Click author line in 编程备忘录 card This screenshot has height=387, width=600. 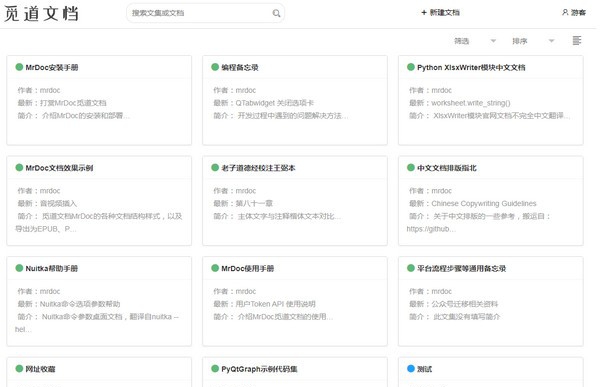(235, 90)
